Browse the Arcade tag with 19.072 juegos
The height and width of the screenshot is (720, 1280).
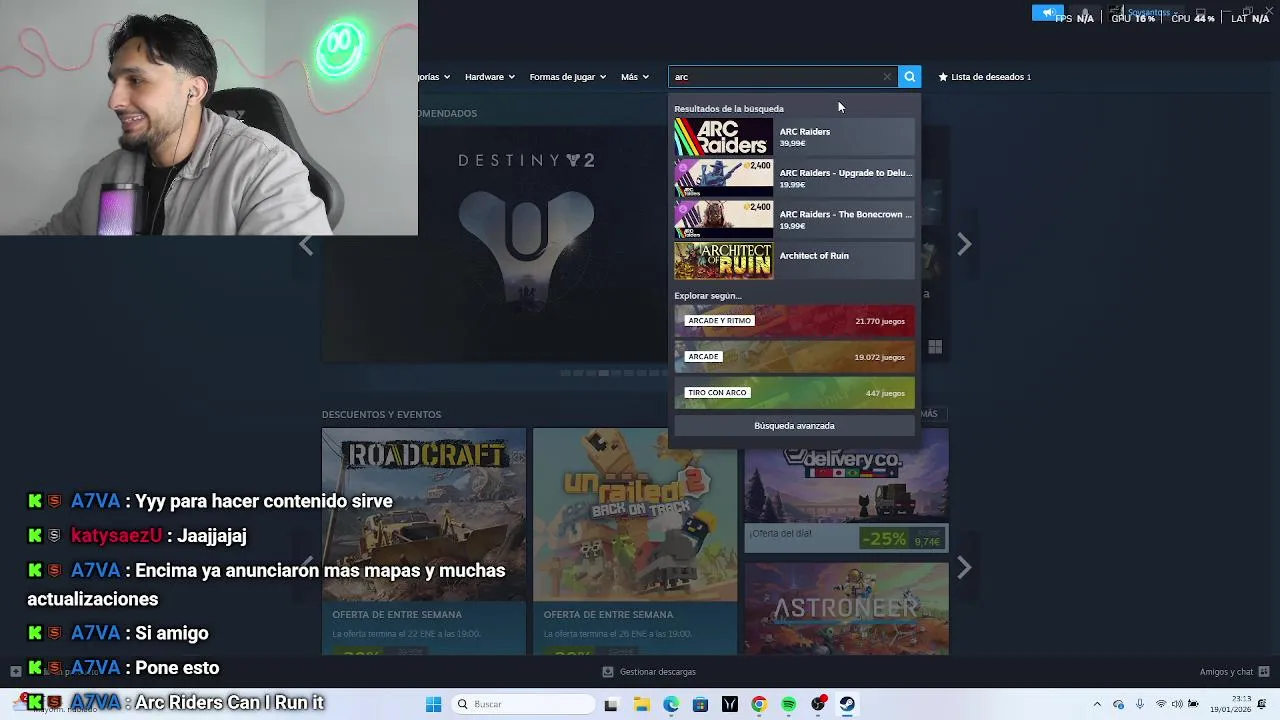tap(794, 357)
